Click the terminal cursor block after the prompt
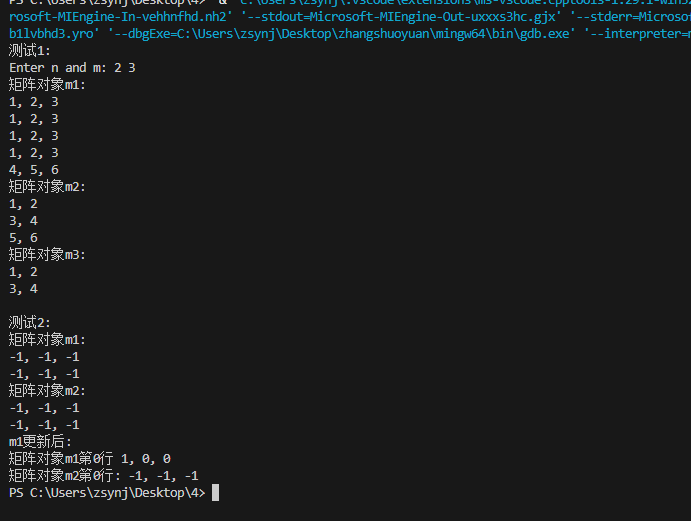The width and height of the screenshot is (691, 521). click(215, 493)
